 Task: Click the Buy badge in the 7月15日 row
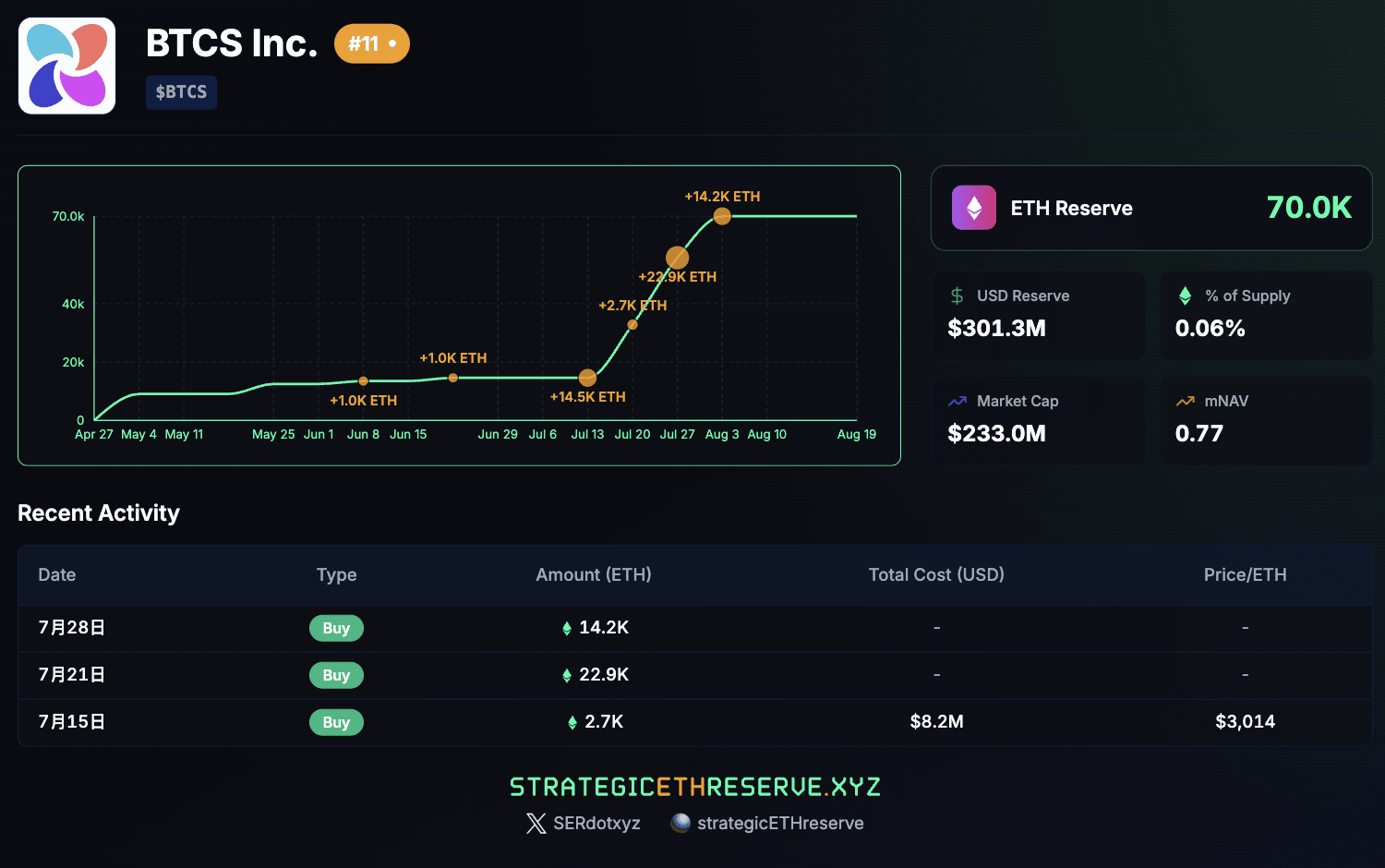click(x=336, y=722)
